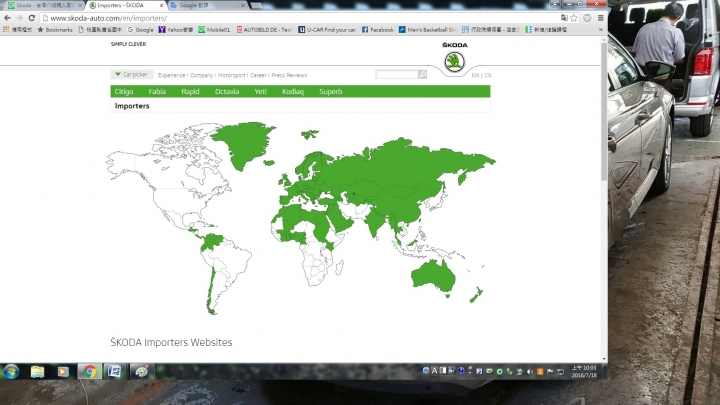Open the Chrome hamburger menu
The image size is (720, 405).
[600, 18]
